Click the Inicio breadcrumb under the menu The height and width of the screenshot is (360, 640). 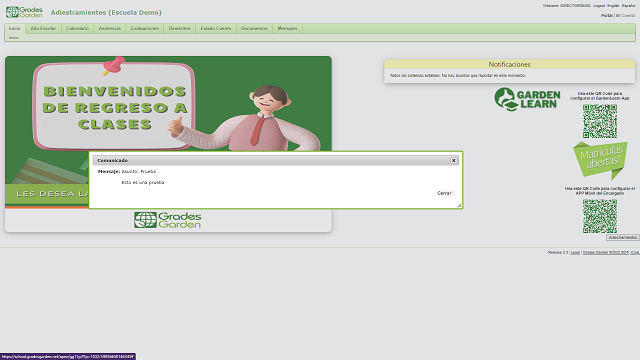point(13,38)
